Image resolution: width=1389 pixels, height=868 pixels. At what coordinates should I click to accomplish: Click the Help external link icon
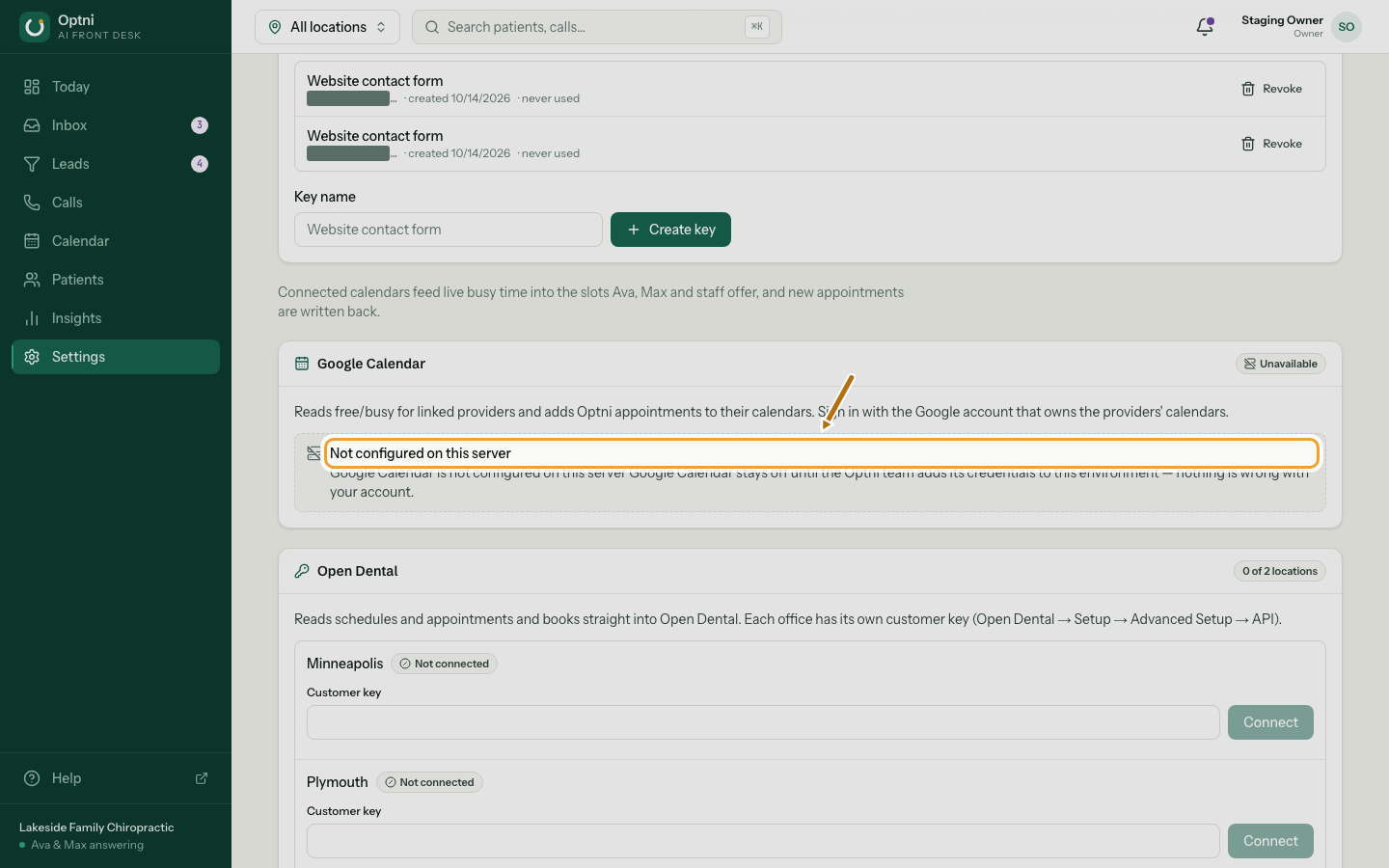[x=202, y=778]
